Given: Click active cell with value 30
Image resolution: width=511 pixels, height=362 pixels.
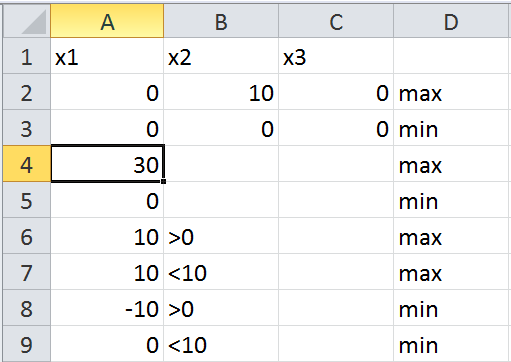Looking at the screenshot, I should pos(107,164).
